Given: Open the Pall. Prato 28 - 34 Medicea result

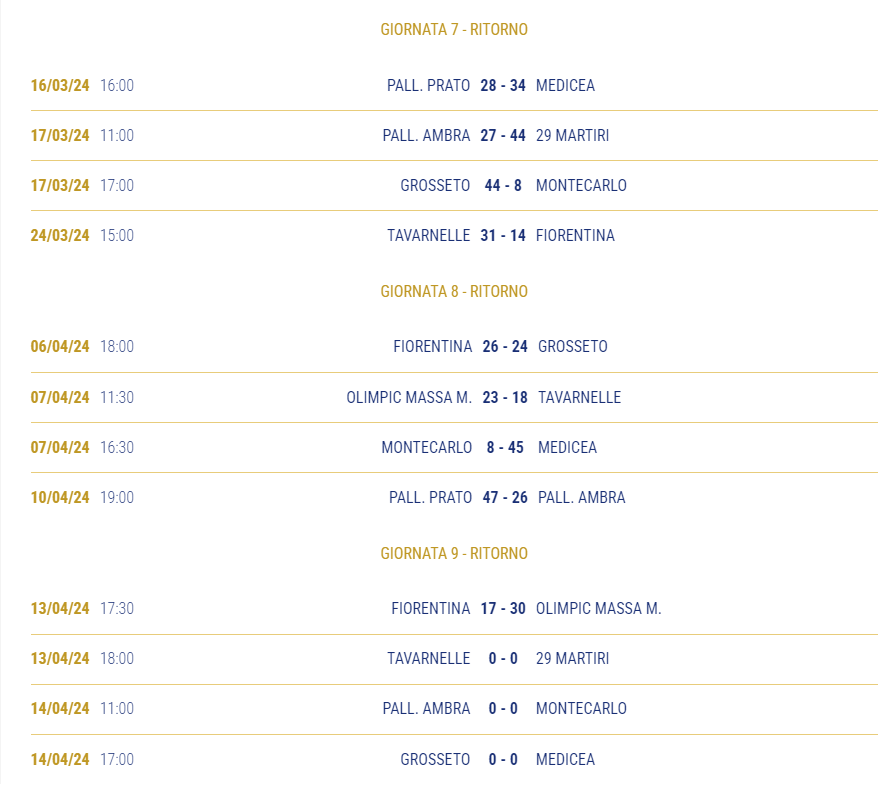Looking at the screenshot, I should pos(503,86).
